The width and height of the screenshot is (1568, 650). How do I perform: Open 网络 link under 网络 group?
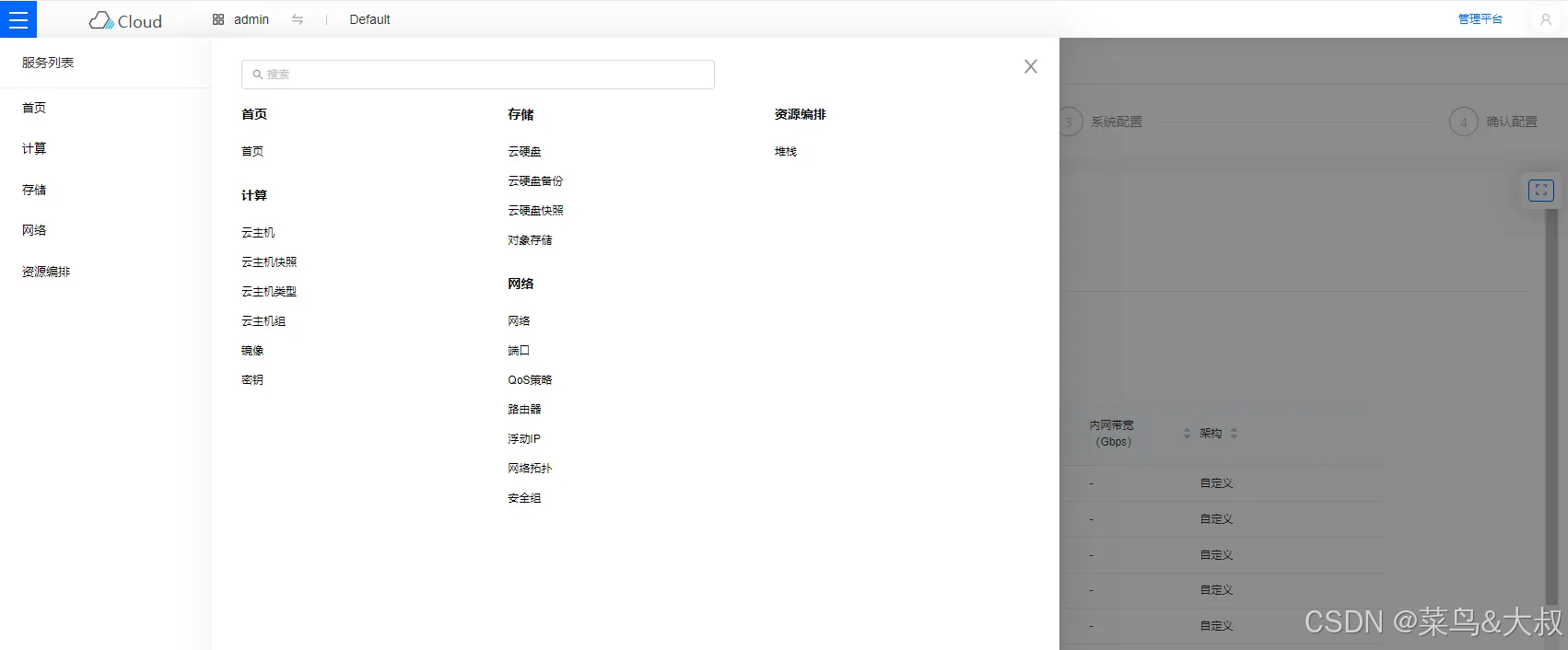[x=519, y=320]
